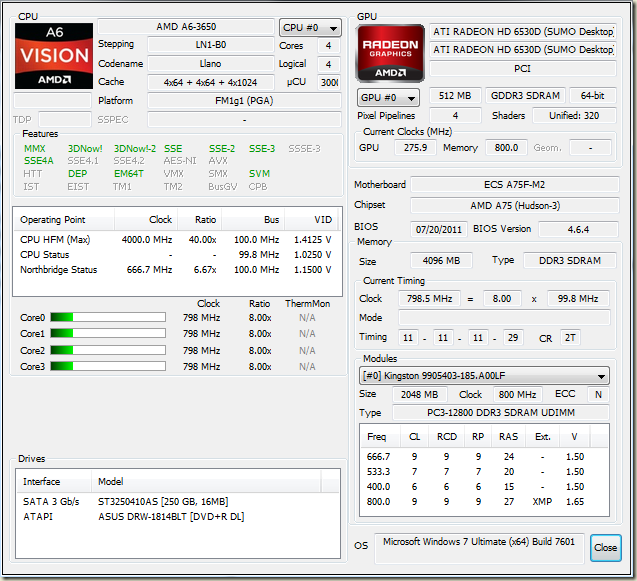The width and height of the screenshot is (637, 581).
Task: Click the Core3 usage bar
Action: point(108,366)
